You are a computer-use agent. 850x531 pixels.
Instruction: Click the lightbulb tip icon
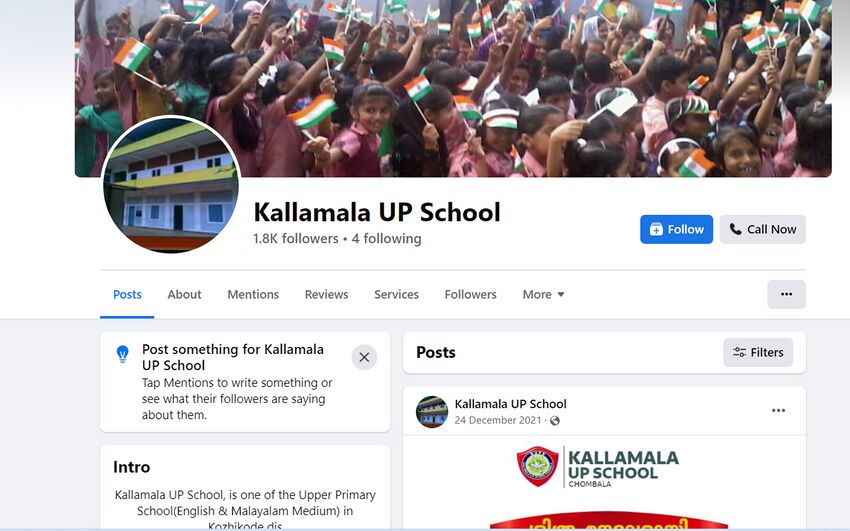123,354
